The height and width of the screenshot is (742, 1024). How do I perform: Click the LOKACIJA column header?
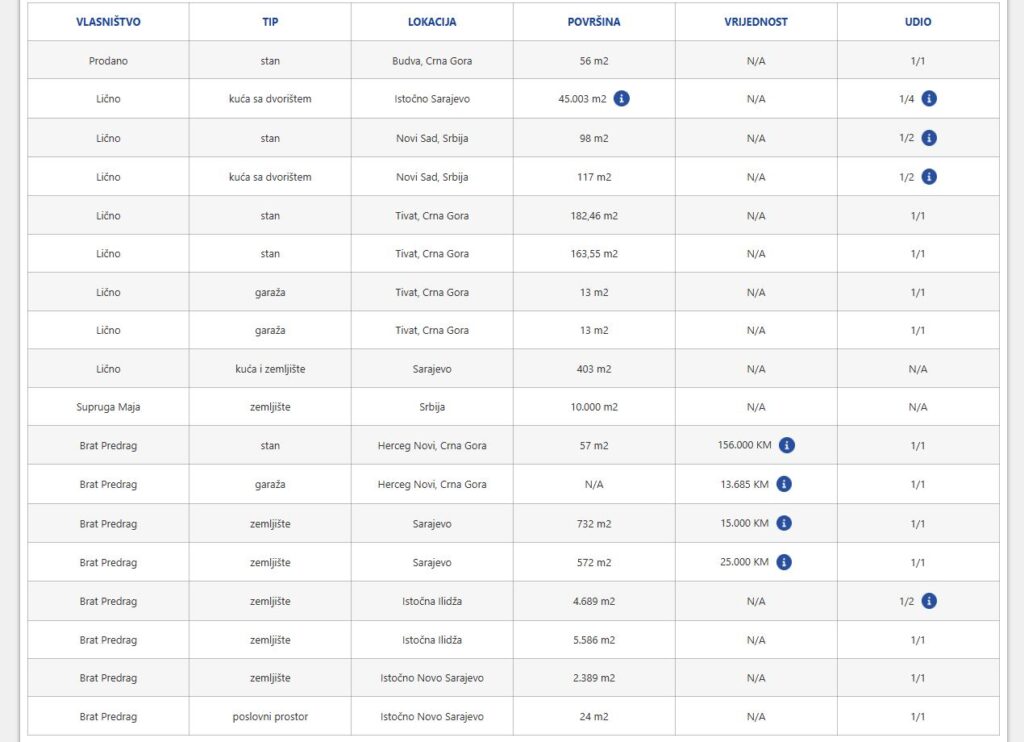tap(432, 22)
